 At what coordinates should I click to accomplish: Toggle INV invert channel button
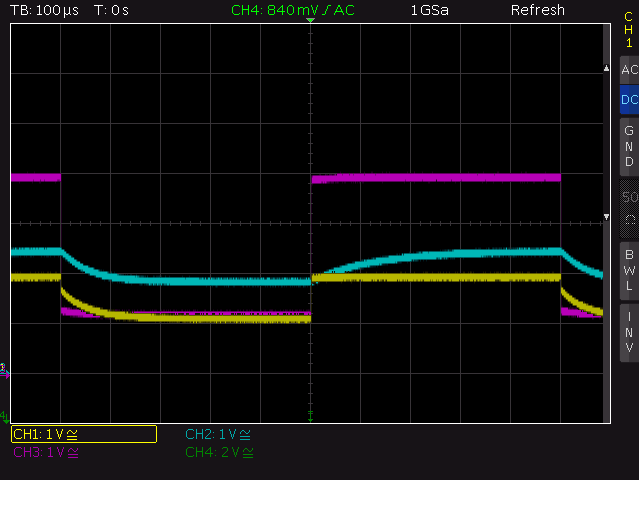pos(629,333)
